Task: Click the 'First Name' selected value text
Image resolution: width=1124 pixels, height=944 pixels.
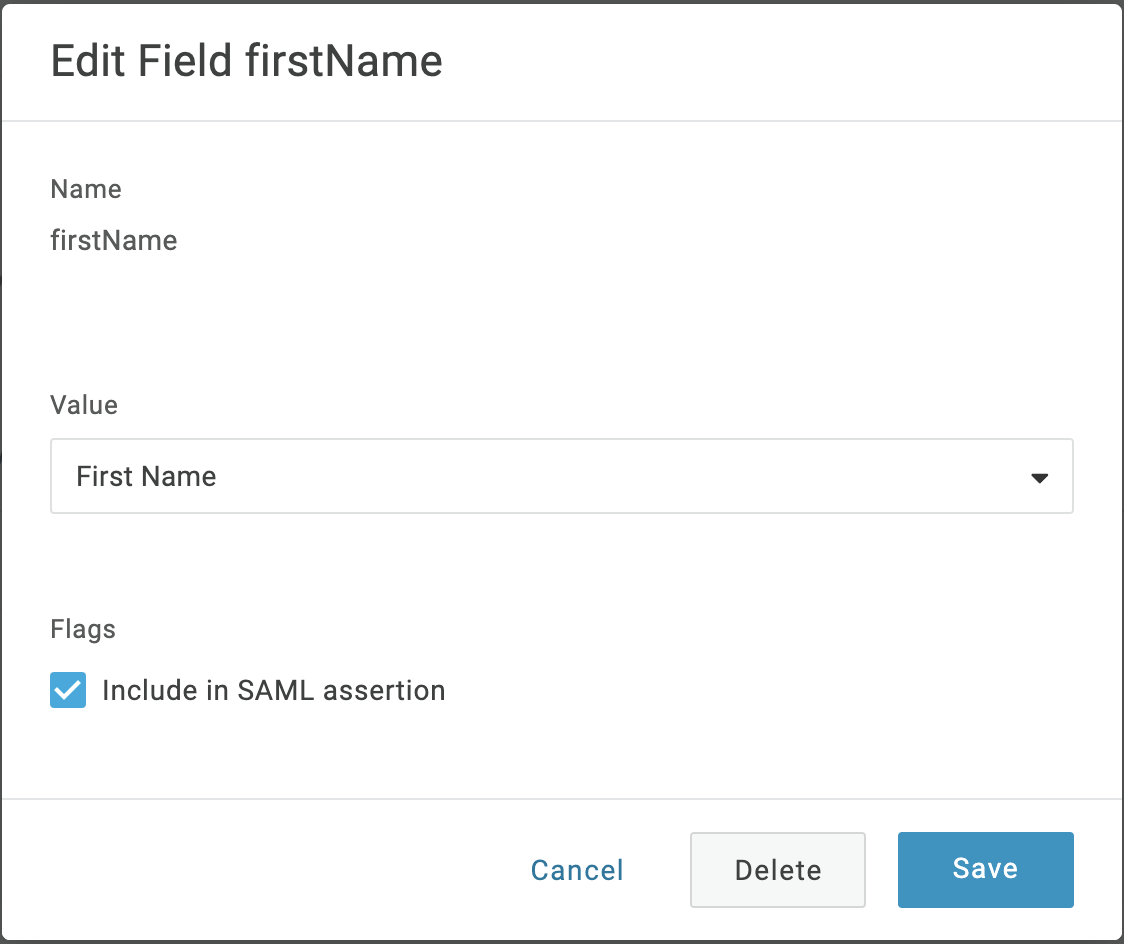Action: 146,476
